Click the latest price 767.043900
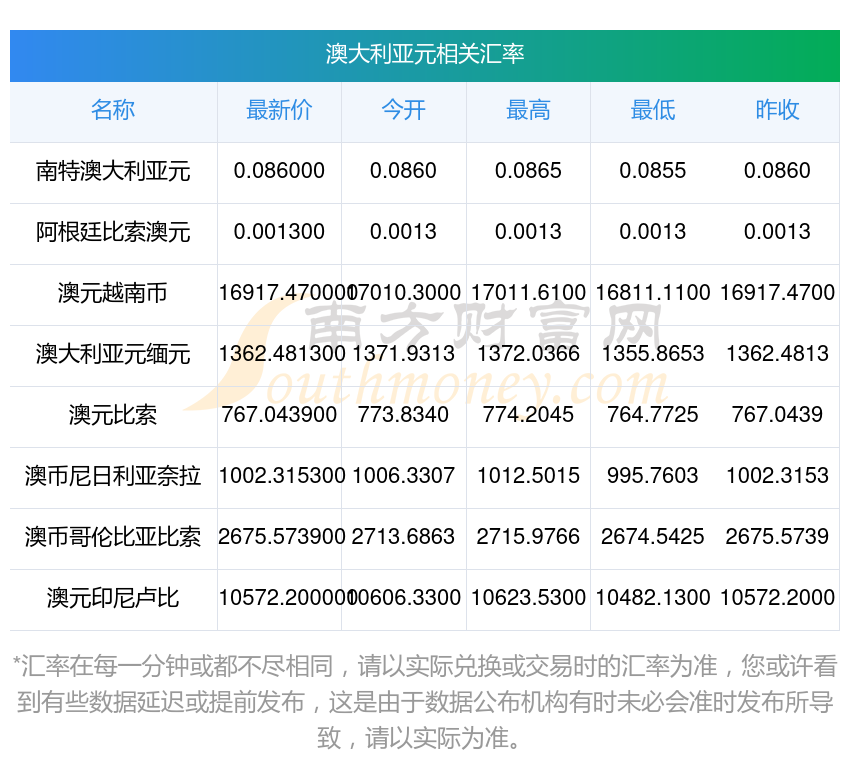 tap(279, 415)
